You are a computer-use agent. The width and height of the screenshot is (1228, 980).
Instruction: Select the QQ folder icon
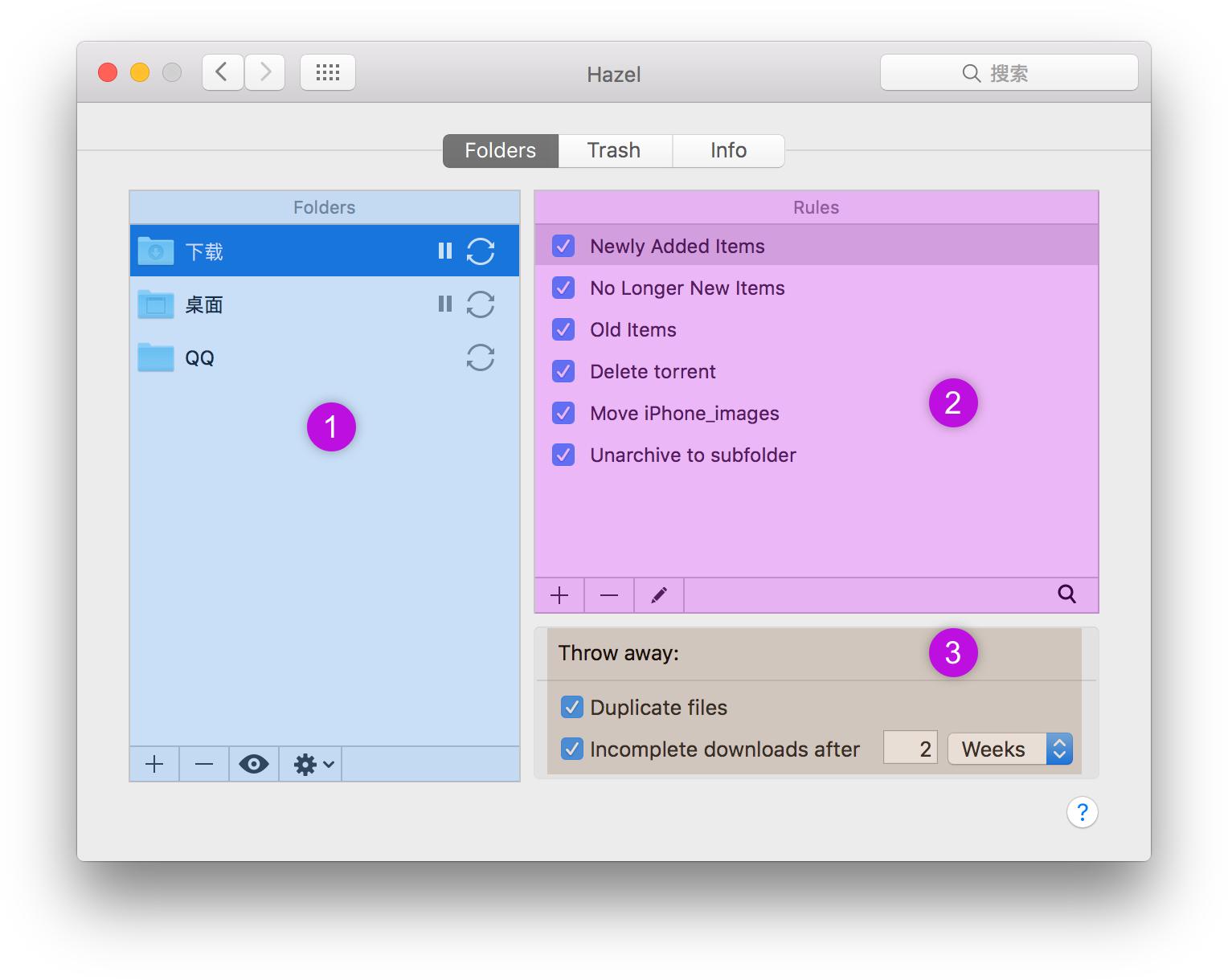pos(156,357)
